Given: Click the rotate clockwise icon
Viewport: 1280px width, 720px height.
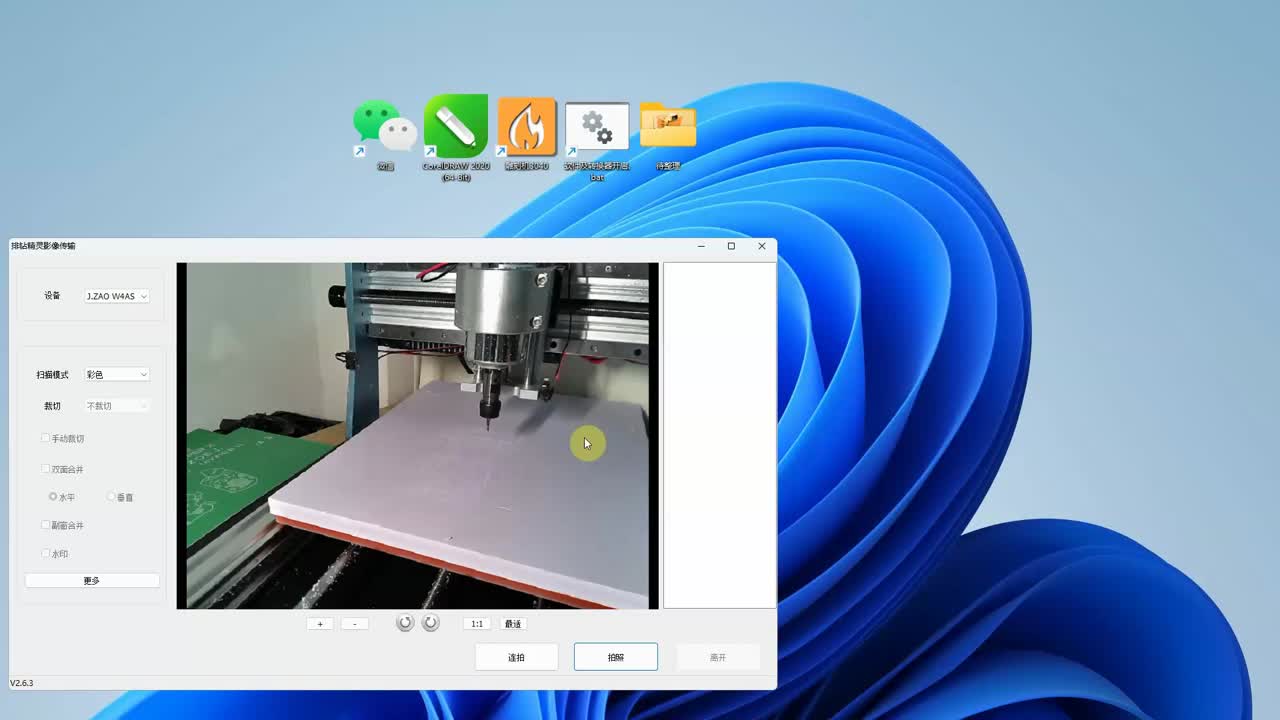Looking at the screenshot, I should pyautogui.click(x=430, y=623).
